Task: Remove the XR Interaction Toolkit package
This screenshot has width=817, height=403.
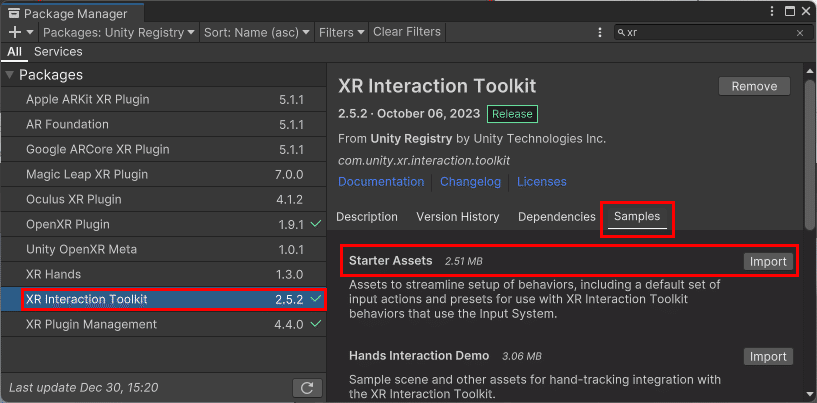Action: click(x=754, y=86)
